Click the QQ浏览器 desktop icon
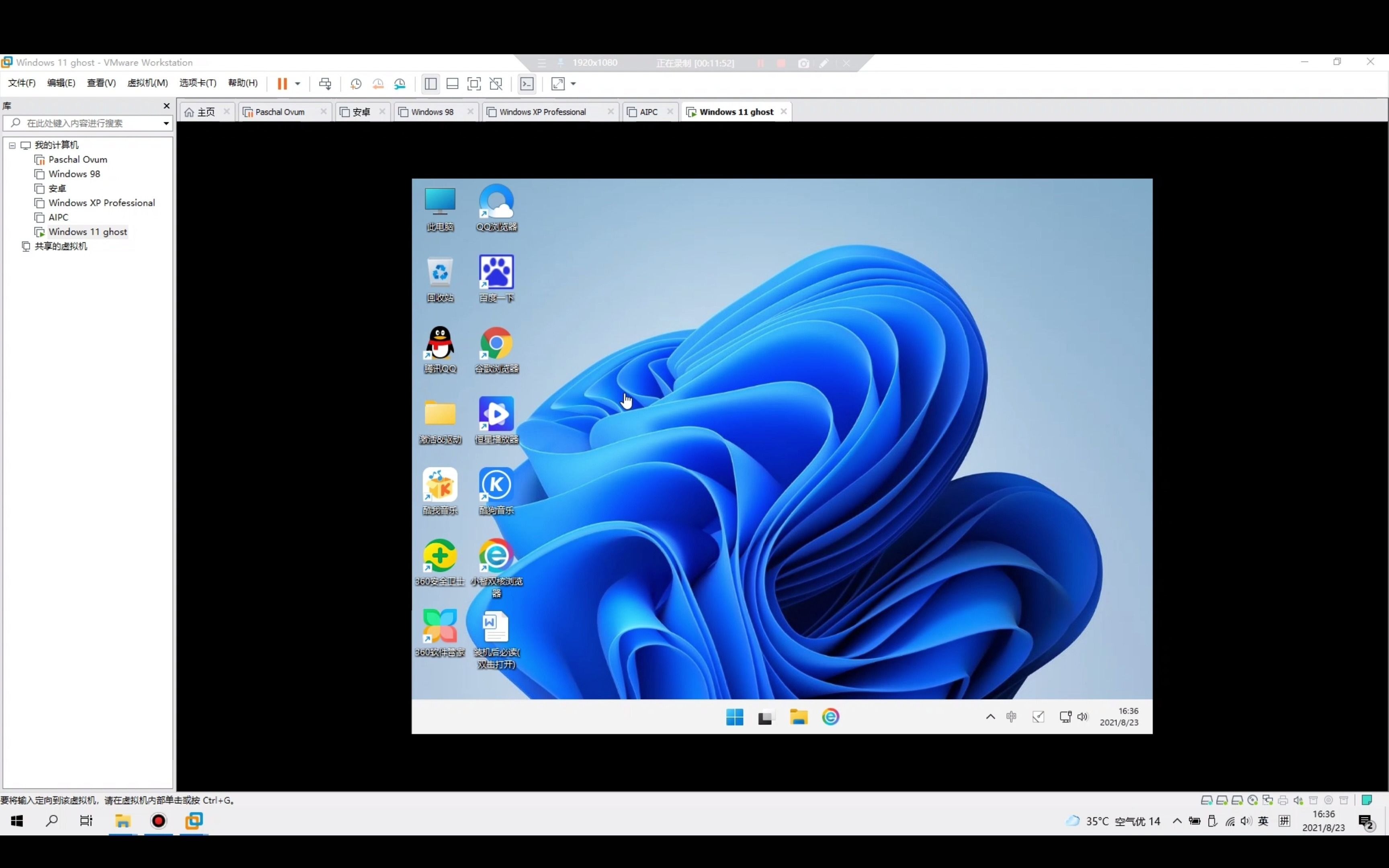The image size is (1389, 868). pyautogui.click(x=496, y=209)
